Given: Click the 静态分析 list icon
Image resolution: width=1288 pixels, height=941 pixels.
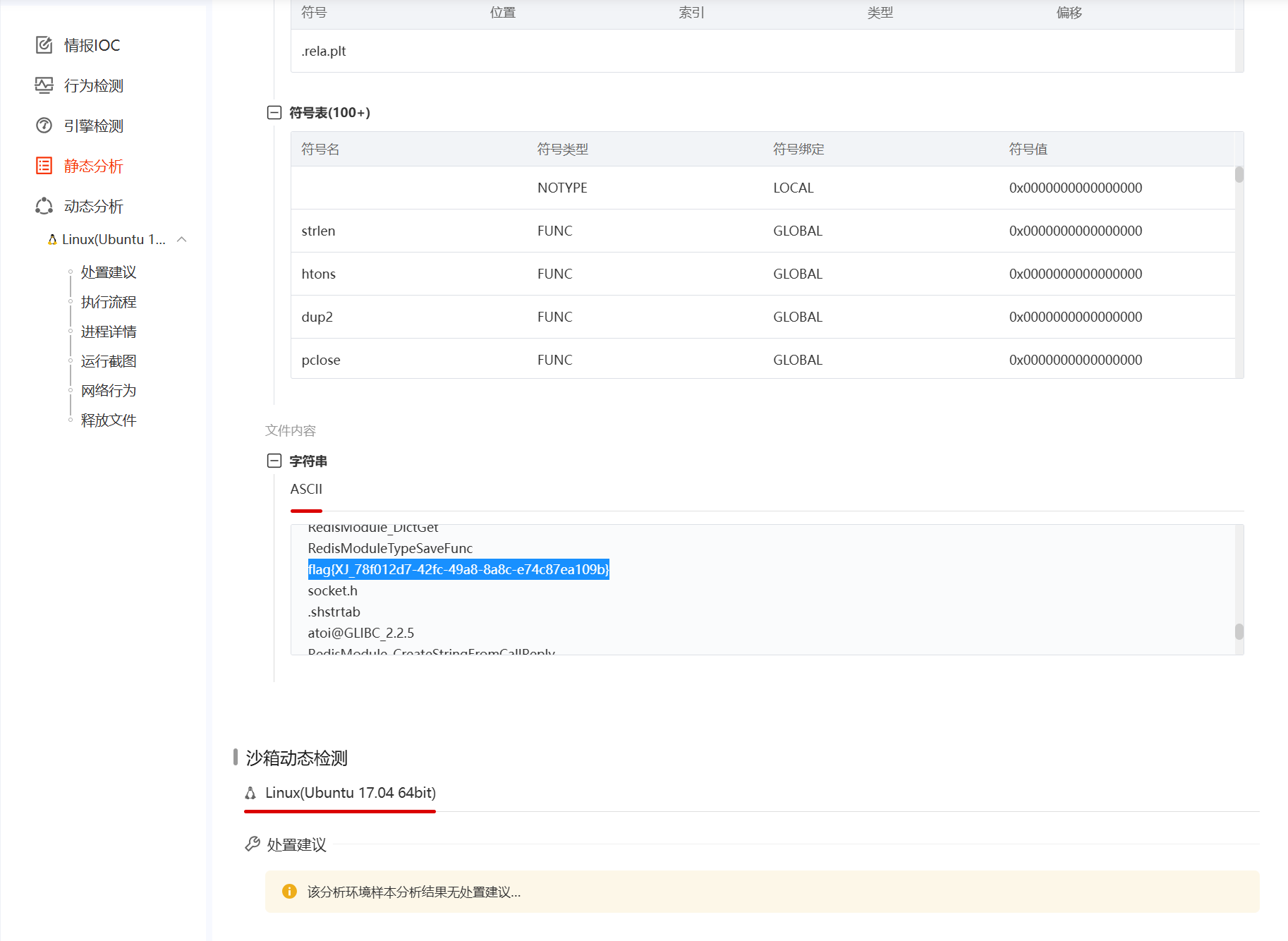Looking at the screenshot, I should pyautogui.click(x=44, y=166).
